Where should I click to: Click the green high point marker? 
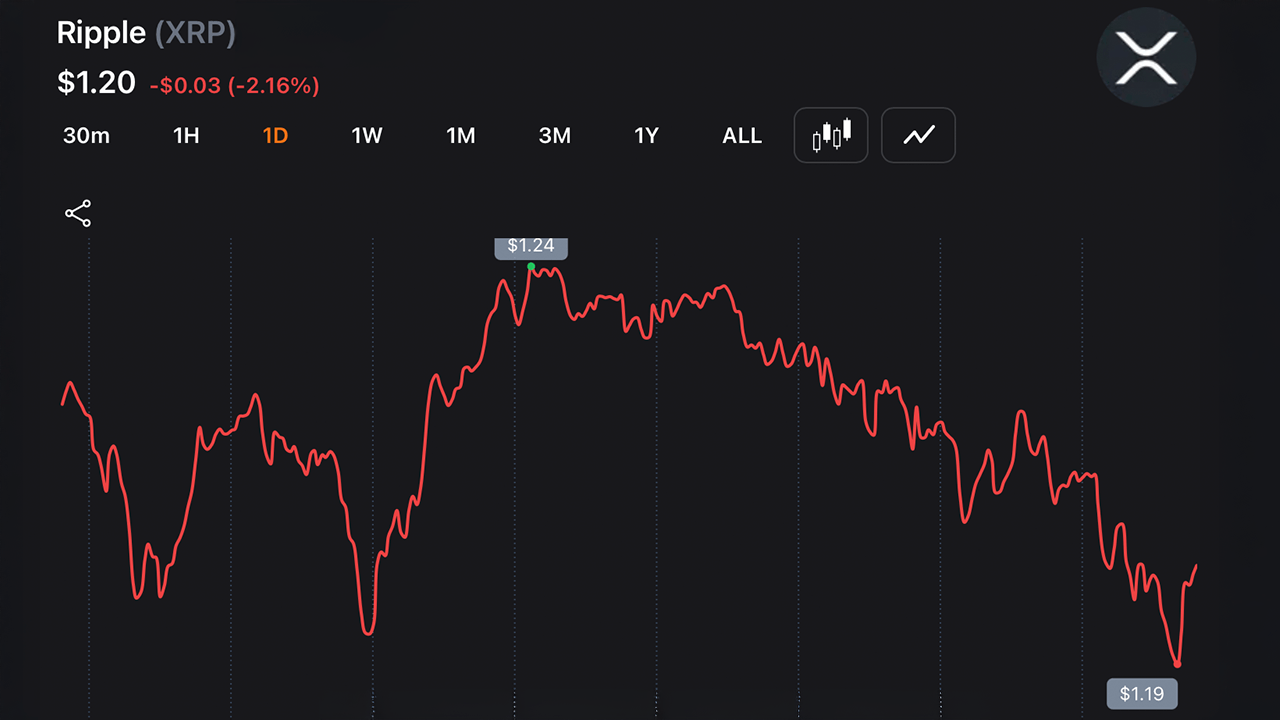coord(531,267)
